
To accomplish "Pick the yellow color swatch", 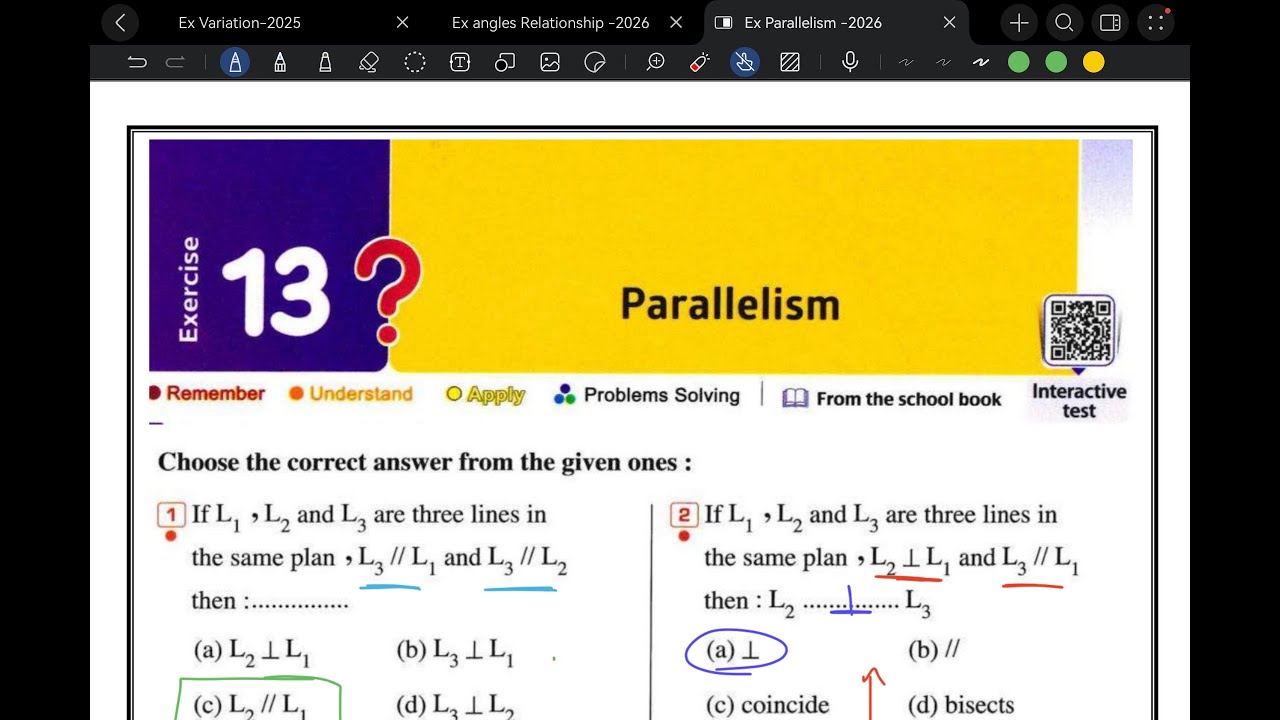I will pos(1094,63).
